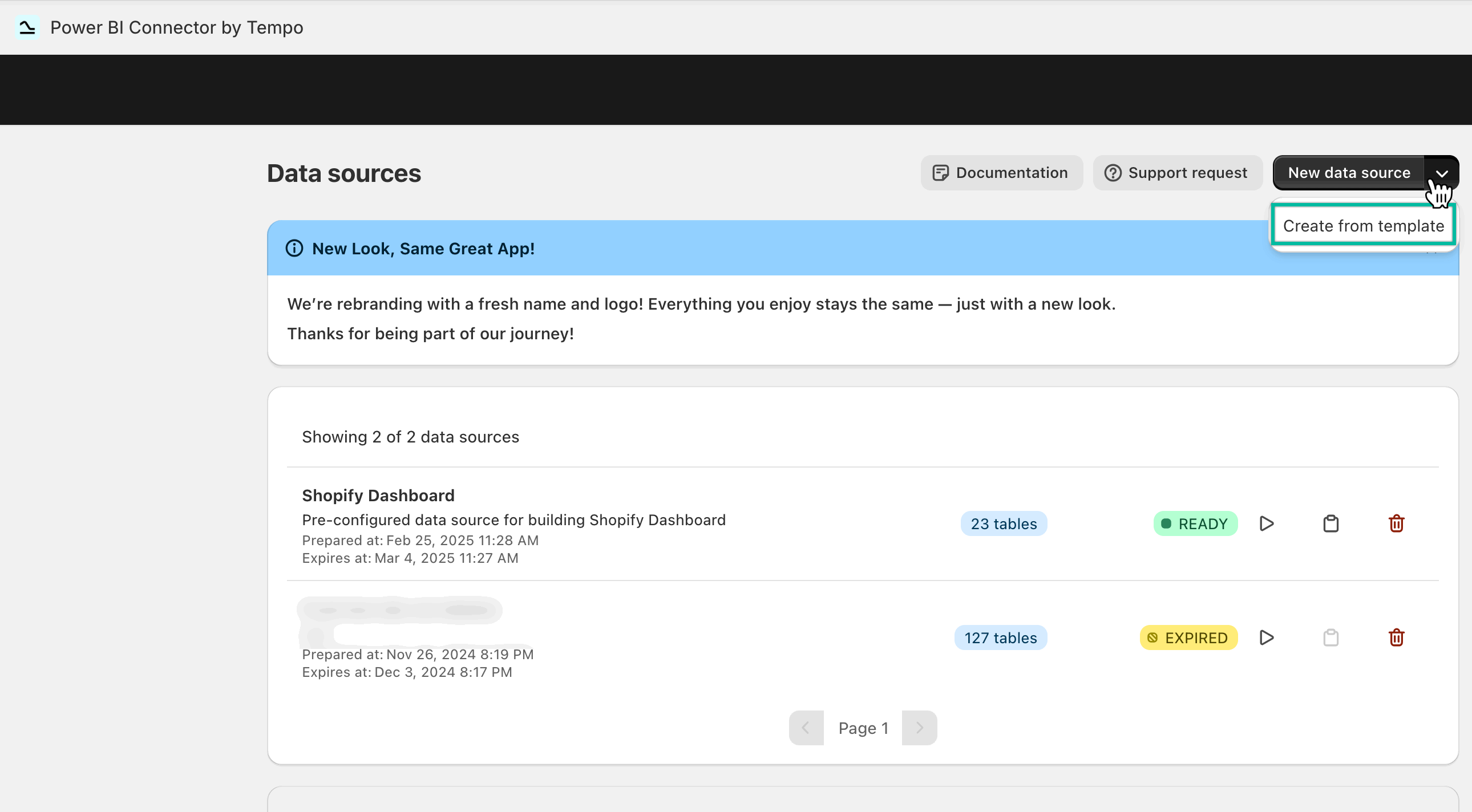Open the Shopify Dashboard title
The image size is (1472, 812).
coord(378,495)
